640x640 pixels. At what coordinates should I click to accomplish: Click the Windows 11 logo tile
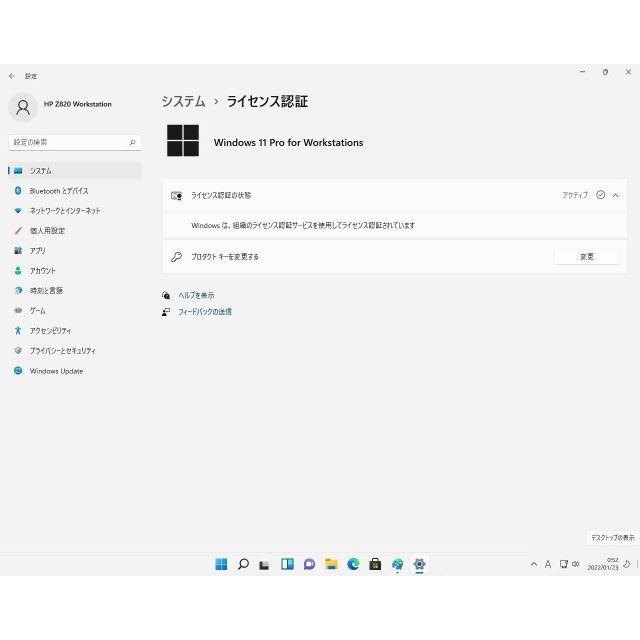(183, 140)
